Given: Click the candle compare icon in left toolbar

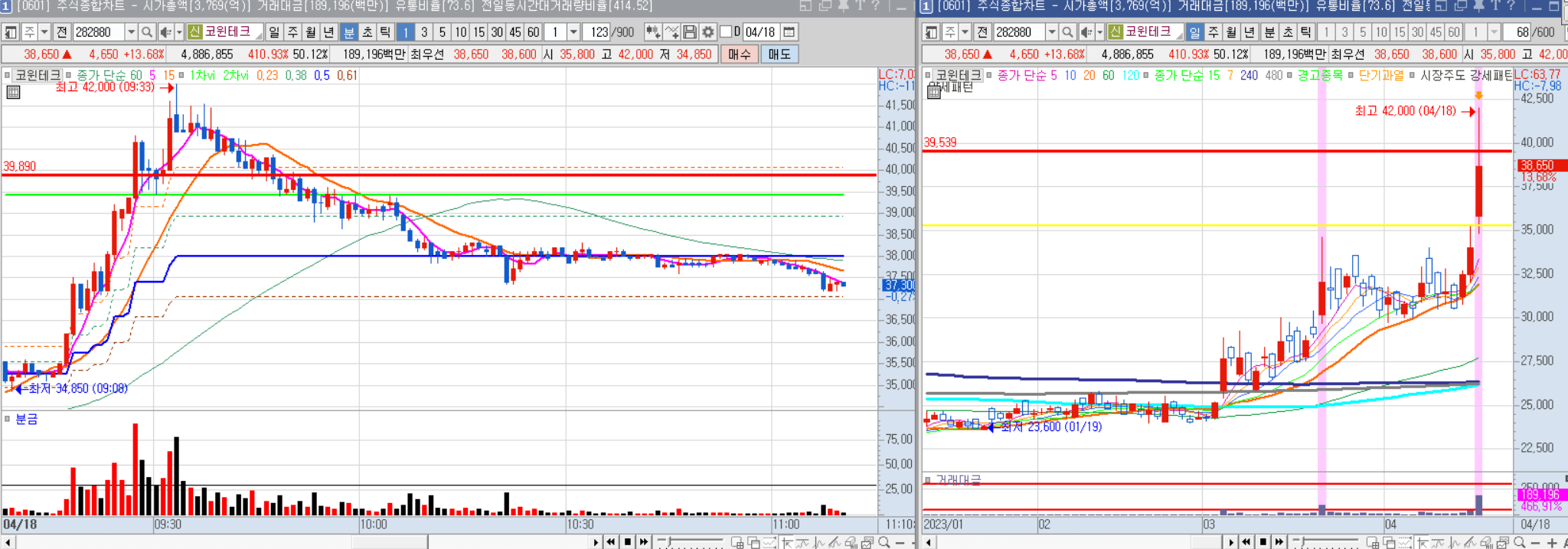Looking at the screenshot, I should pyautogui.click(x=652, y=32).
